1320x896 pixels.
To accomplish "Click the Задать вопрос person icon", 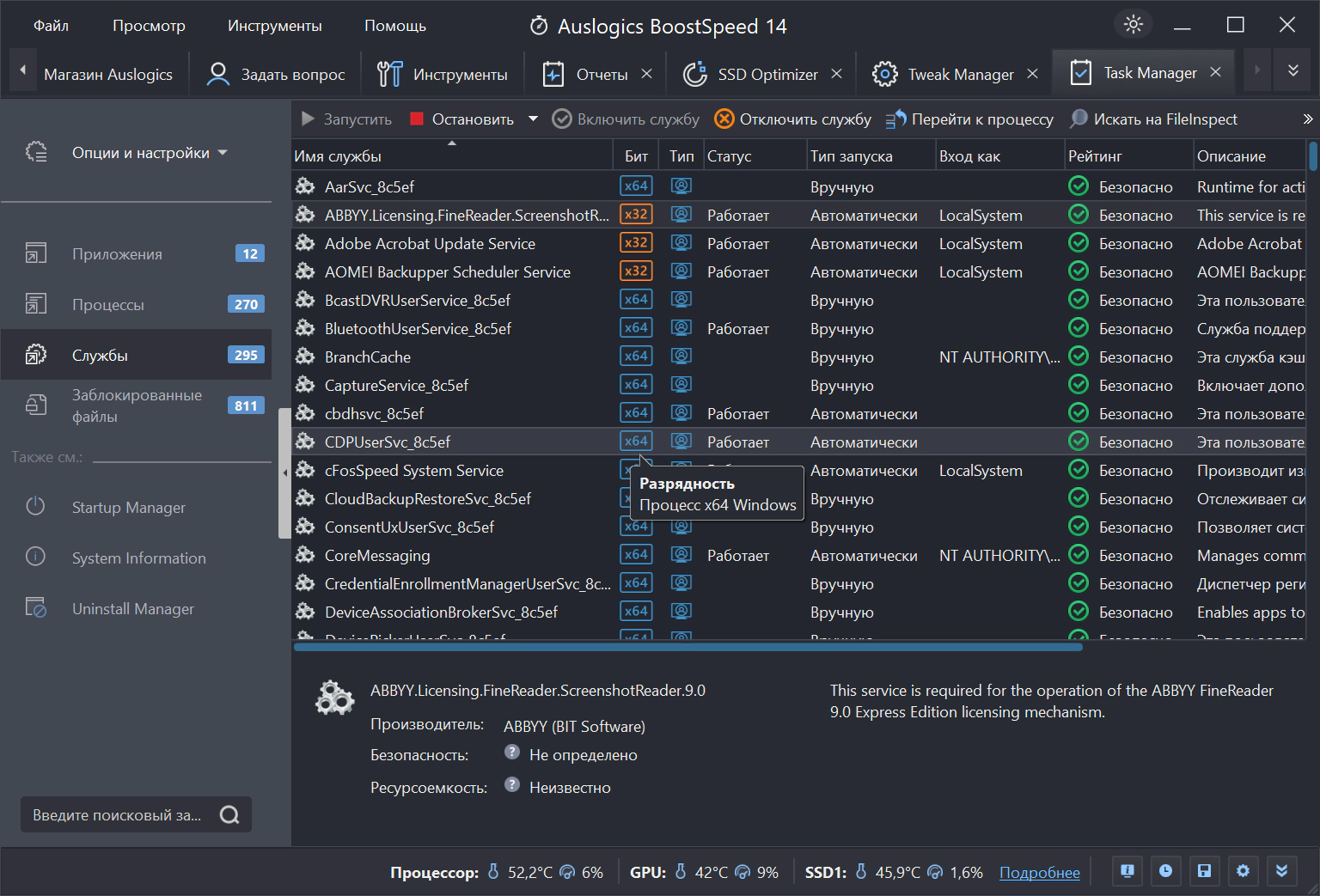I will pyautogui.click(x=218, y=75).
